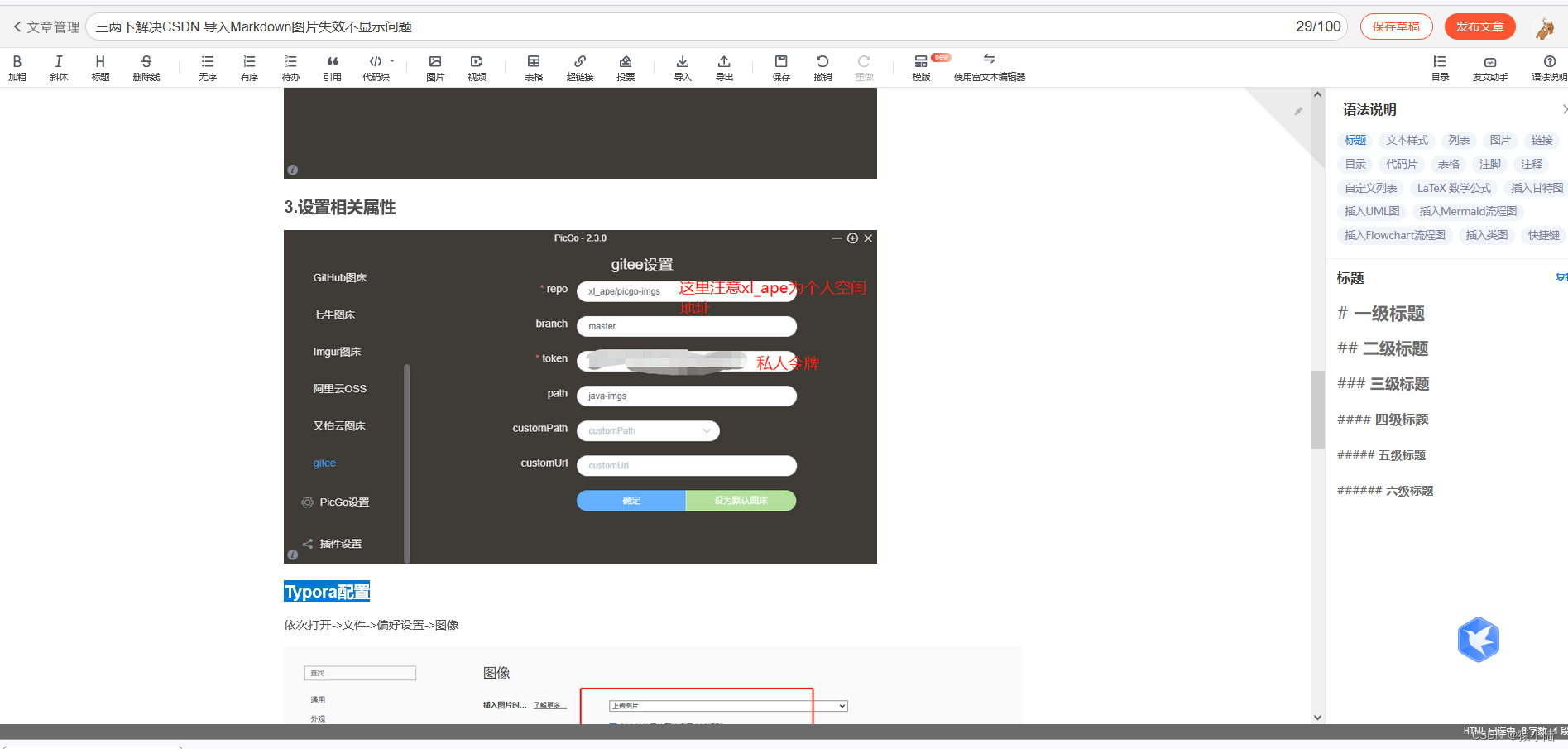Go back to 文章管理
The height and width of the screenshot is (749, 1568).
[46, 27]
